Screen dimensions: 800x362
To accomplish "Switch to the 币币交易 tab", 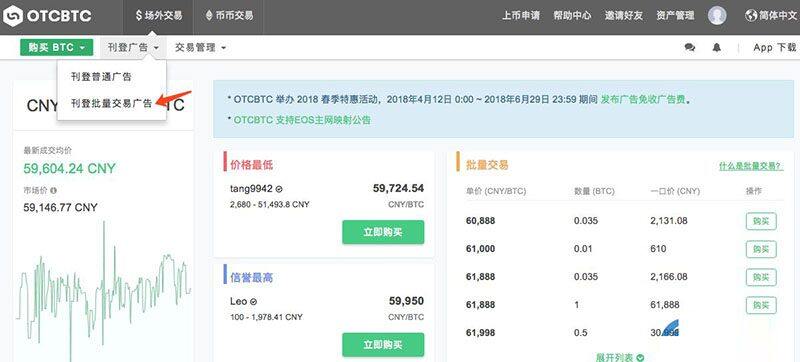I will point(229,16).
